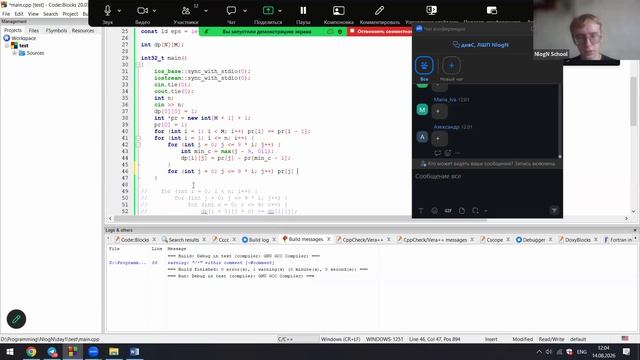
Task: Click the green pencil floating button
Action: pyautogui.click(x=16, y=319)
